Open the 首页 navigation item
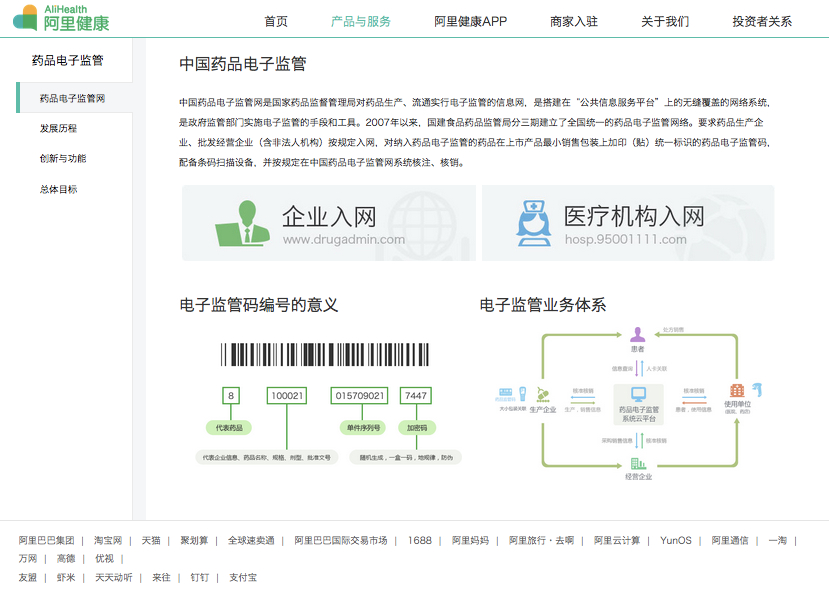This screenshot has width=829, height=590. click(x=276, y=22)
